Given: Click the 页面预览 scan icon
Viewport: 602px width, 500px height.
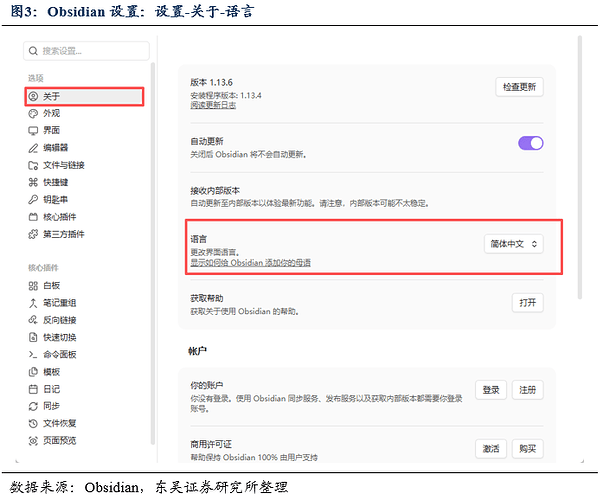Looking at the screenshot, I should (33, 441).
